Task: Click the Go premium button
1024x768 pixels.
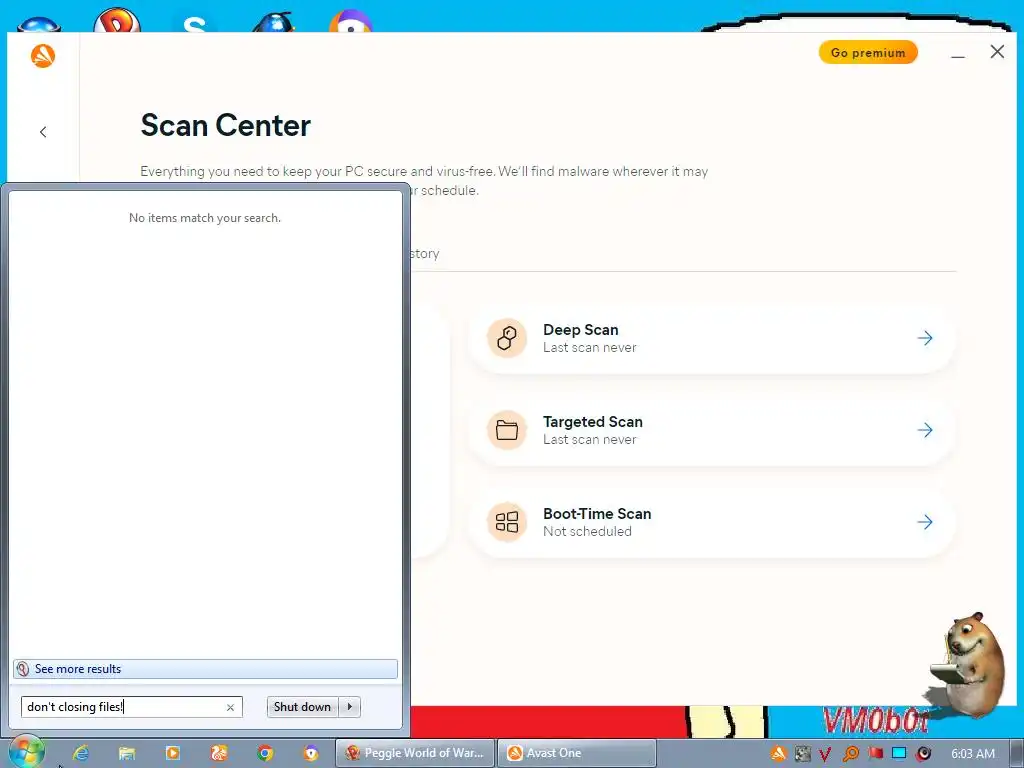Action: pyautogui.click(x=868, y=52)
